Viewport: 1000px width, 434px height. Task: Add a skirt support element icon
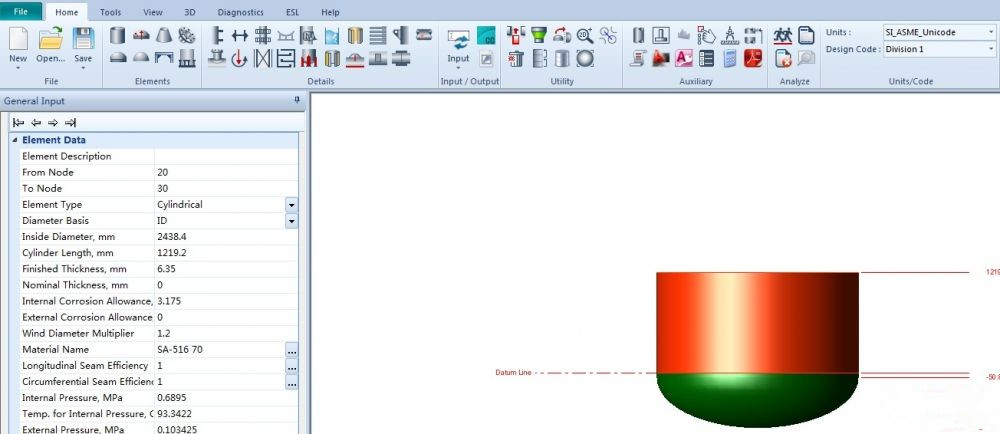pos(187,58)
